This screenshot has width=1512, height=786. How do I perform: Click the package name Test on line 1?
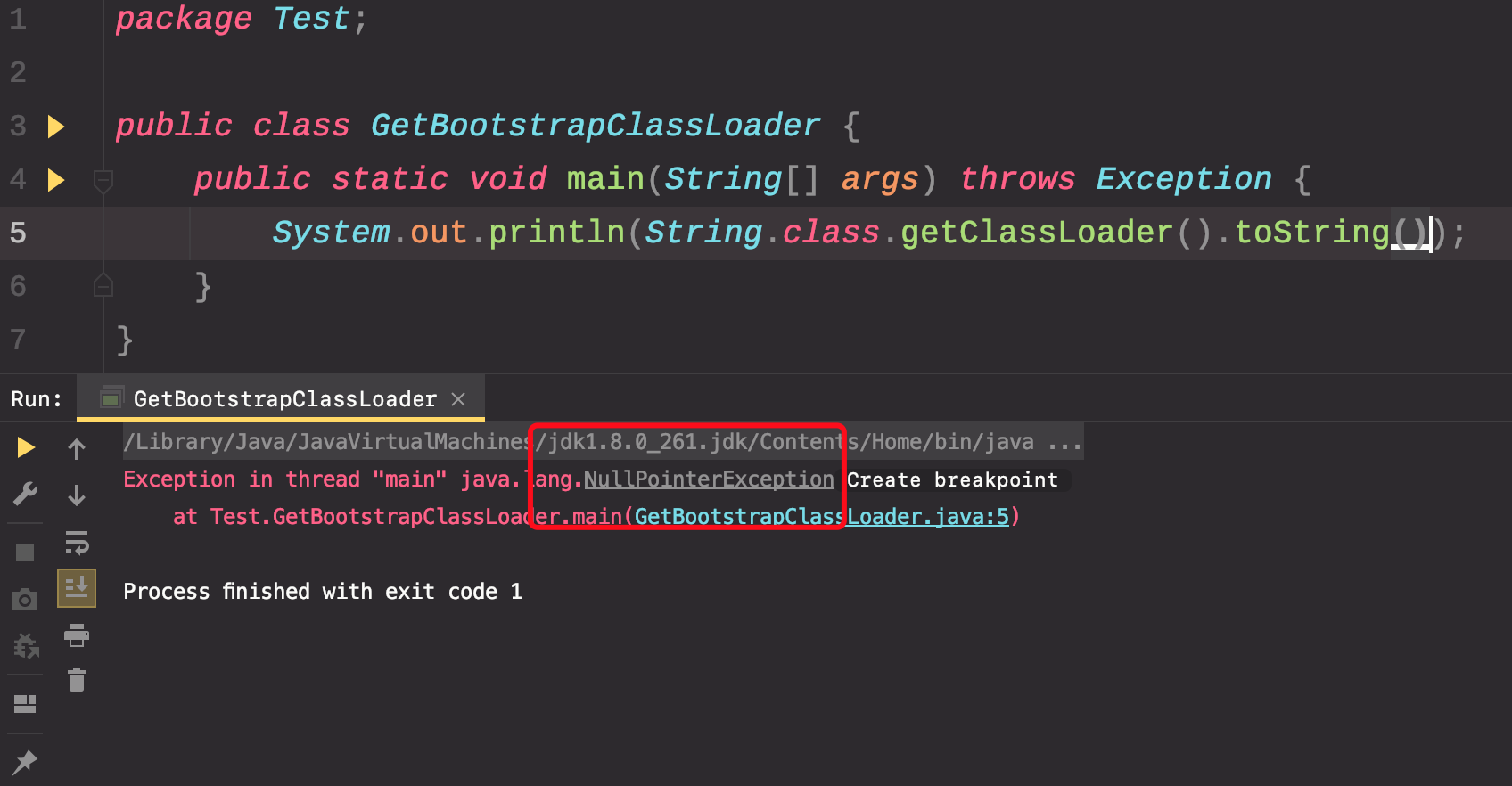point(311,19)
